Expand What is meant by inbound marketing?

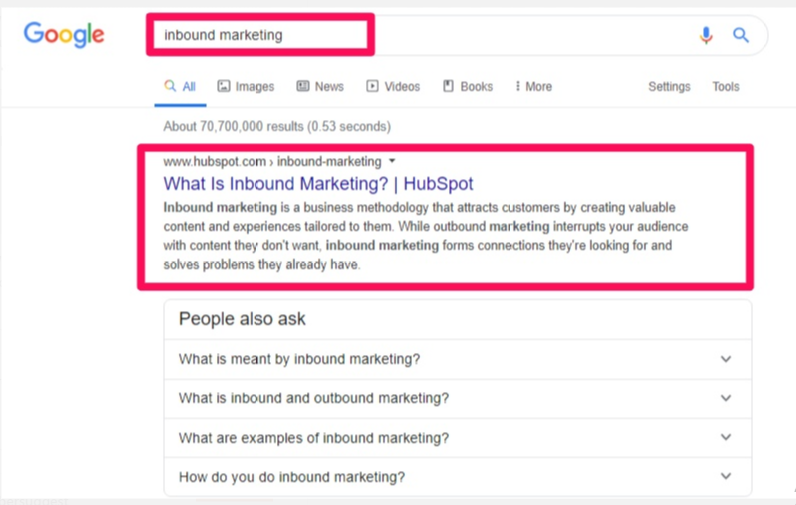[457, 359]
